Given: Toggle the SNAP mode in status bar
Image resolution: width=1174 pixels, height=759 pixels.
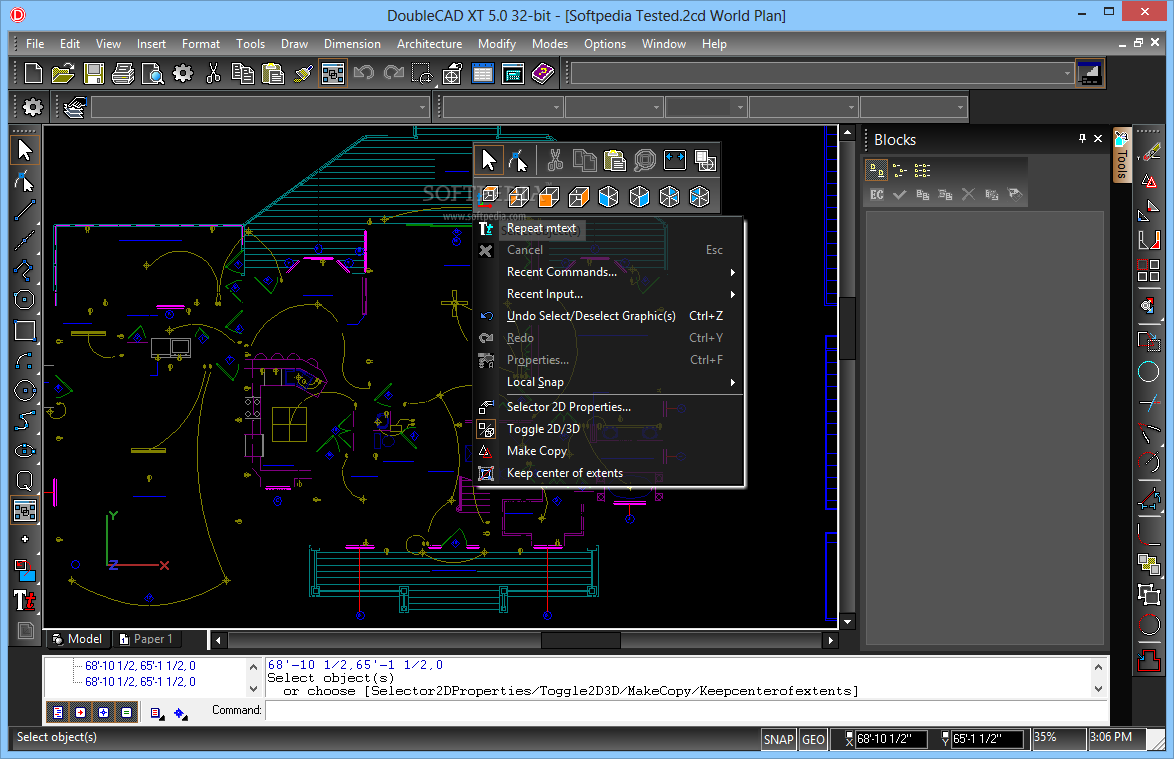Looking at the screenshot, I should point(778,739).
